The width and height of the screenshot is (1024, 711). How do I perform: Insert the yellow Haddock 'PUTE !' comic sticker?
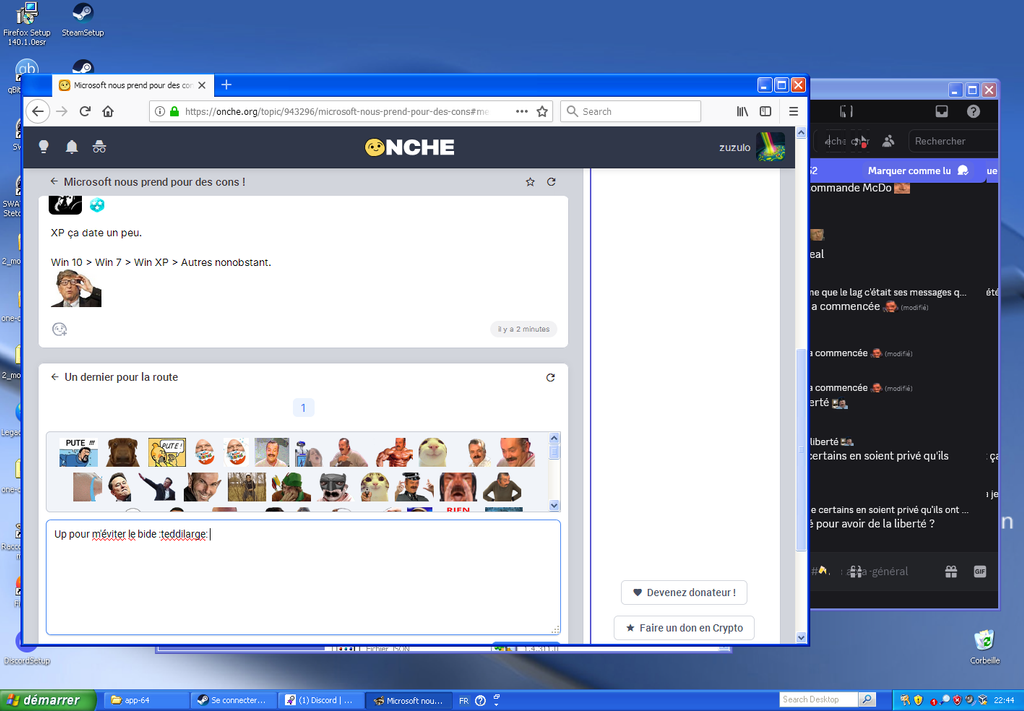pyautogui.click(x=167, y=452)
